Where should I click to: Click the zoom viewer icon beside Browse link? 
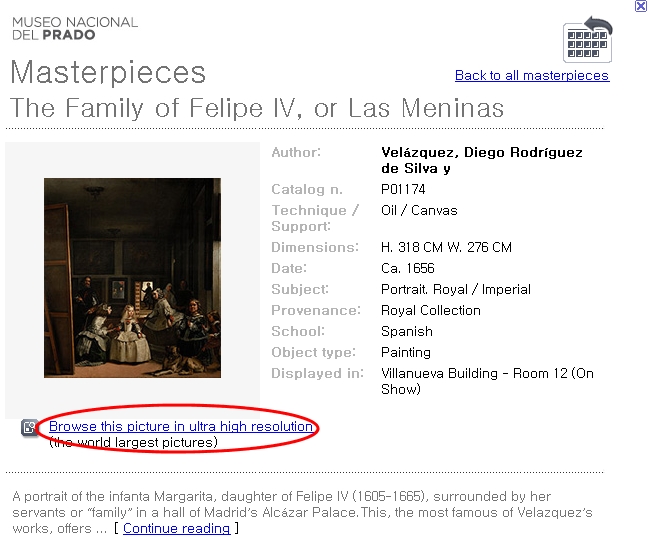coord(29,427)
